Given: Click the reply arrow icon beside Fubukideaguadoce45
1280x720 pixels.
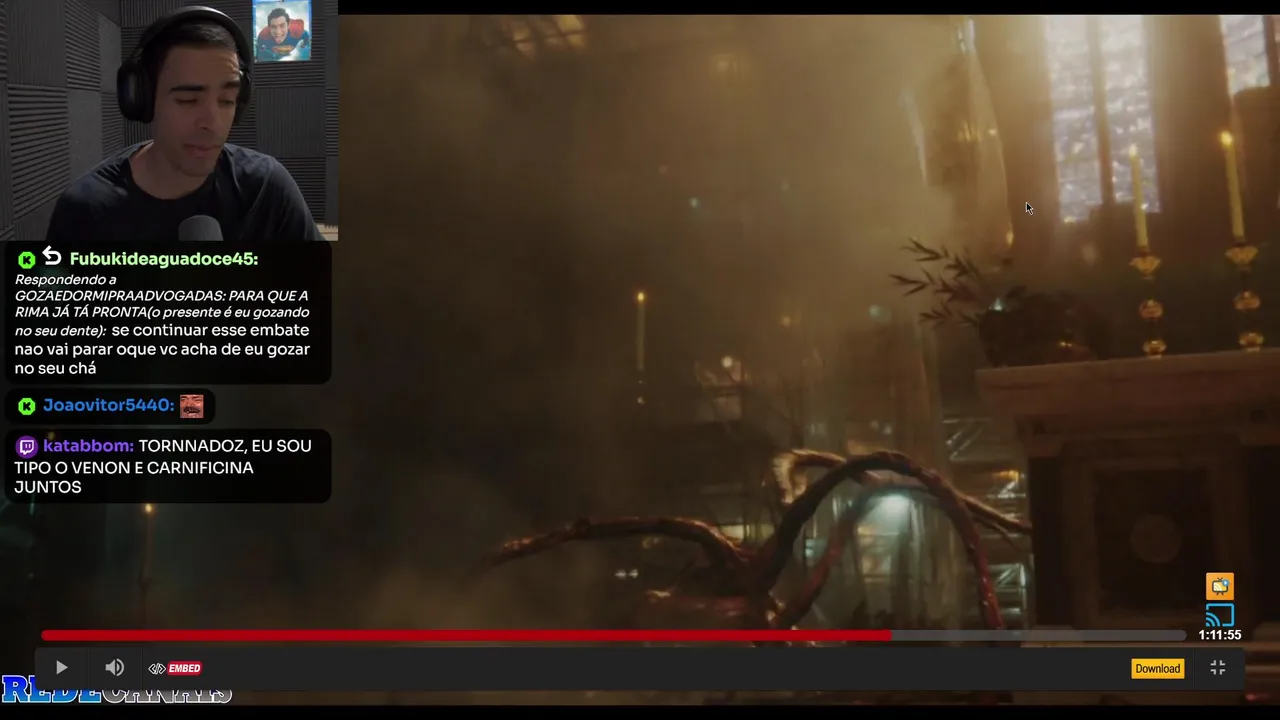Looking at the screenshot, I should click(52, 258).
